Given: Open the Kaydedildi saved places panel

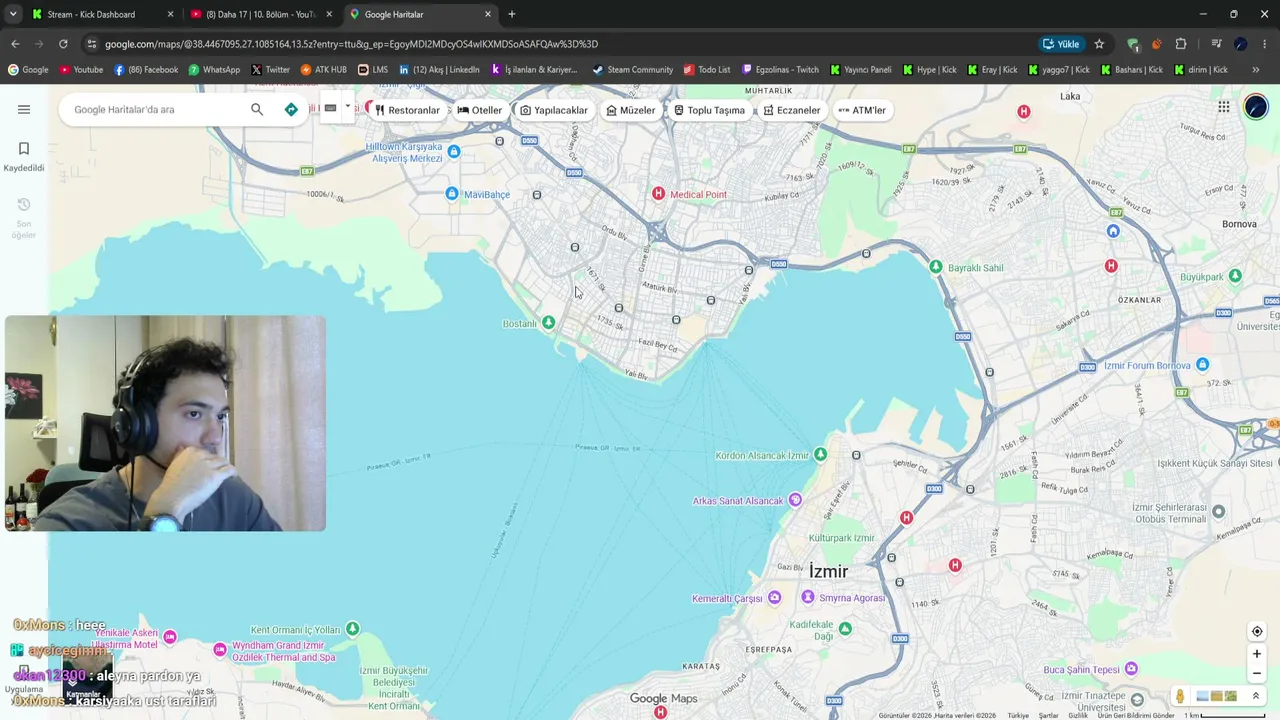Looking at the screenshot, I should pyautogui.click(x=24, y=157).
